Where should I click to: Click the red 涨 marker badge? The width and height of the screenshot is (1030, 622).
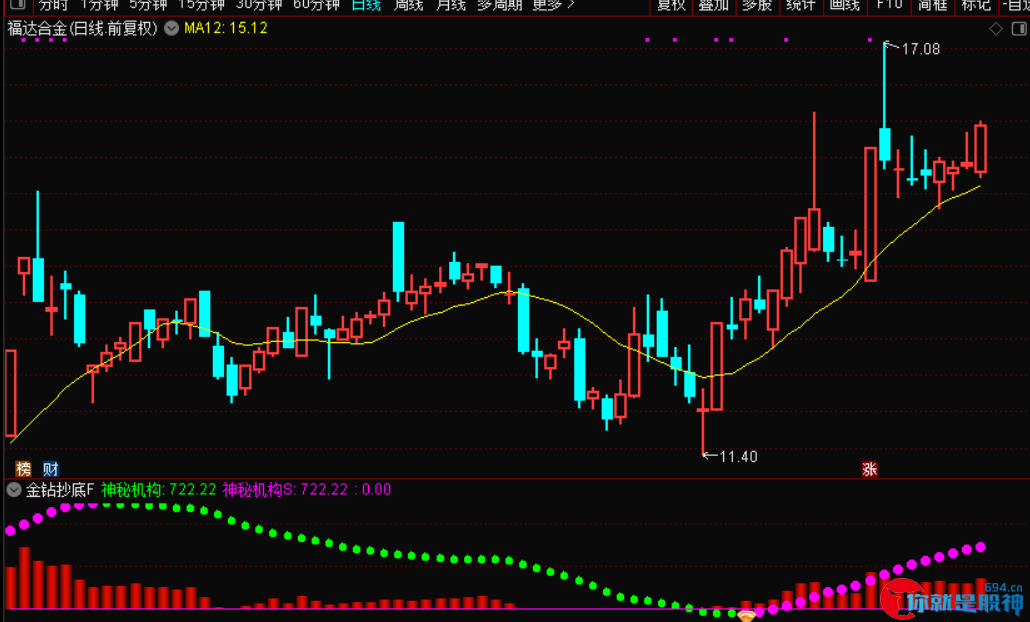click(x=870, y=468)
